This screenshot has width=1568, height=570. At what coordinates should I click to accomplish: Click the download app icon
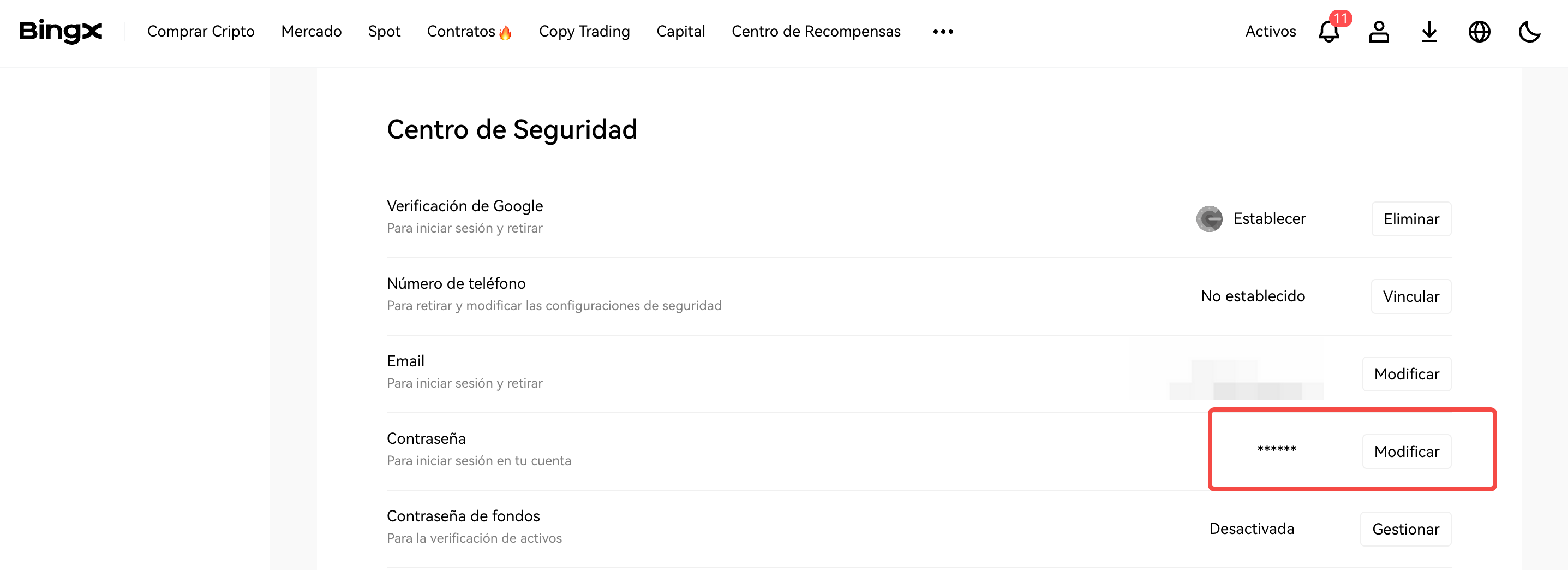pos(1429,32)
